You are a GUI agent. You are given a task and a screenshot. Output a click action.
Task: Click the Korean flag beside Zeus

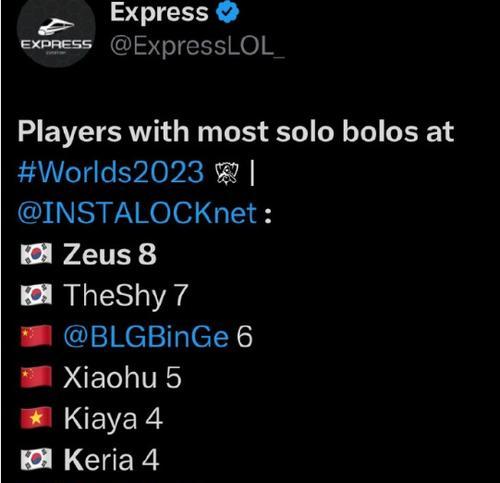36,254
